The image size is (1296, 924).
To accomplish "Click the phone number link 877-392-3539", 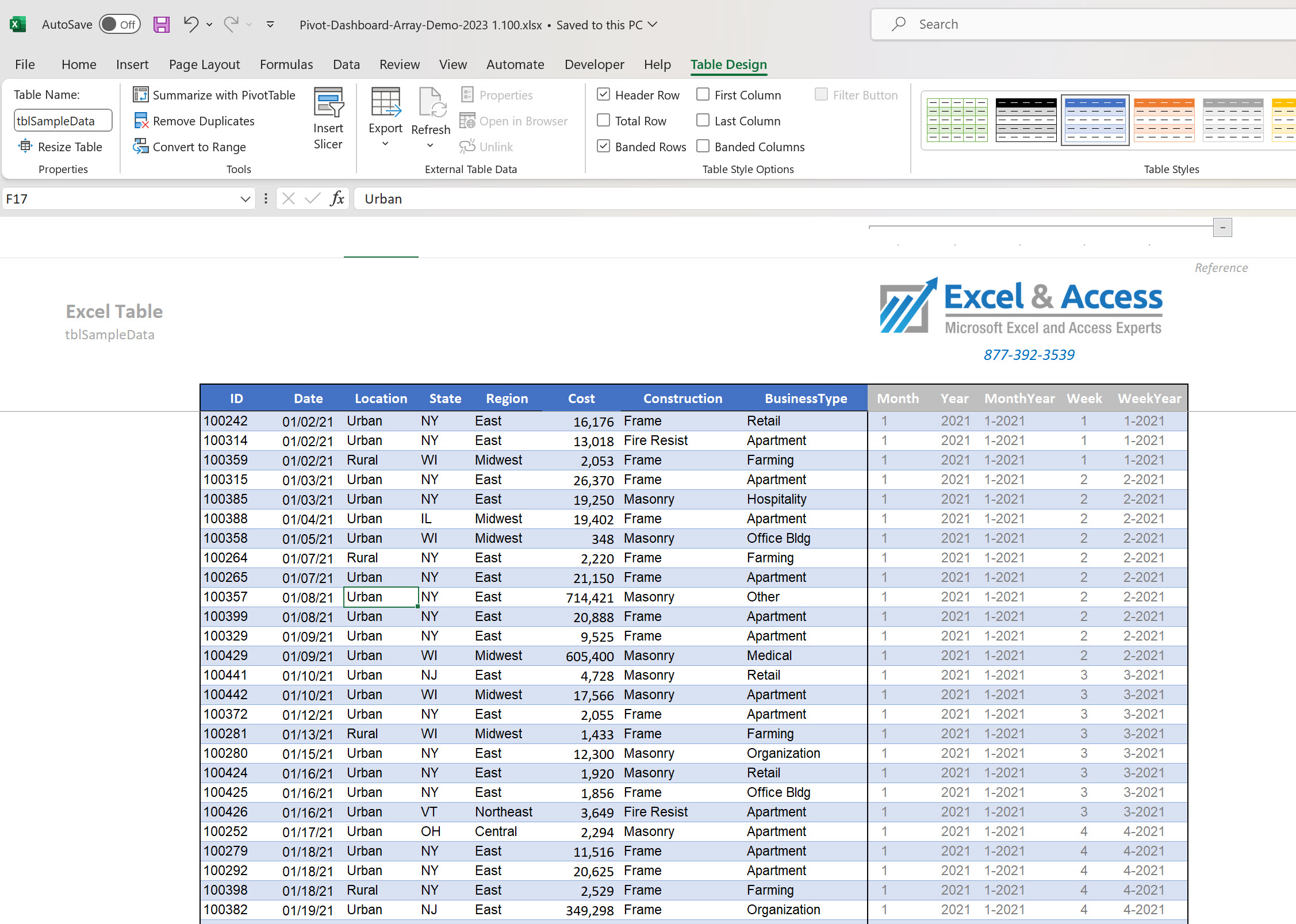I will coord(1029,354).
